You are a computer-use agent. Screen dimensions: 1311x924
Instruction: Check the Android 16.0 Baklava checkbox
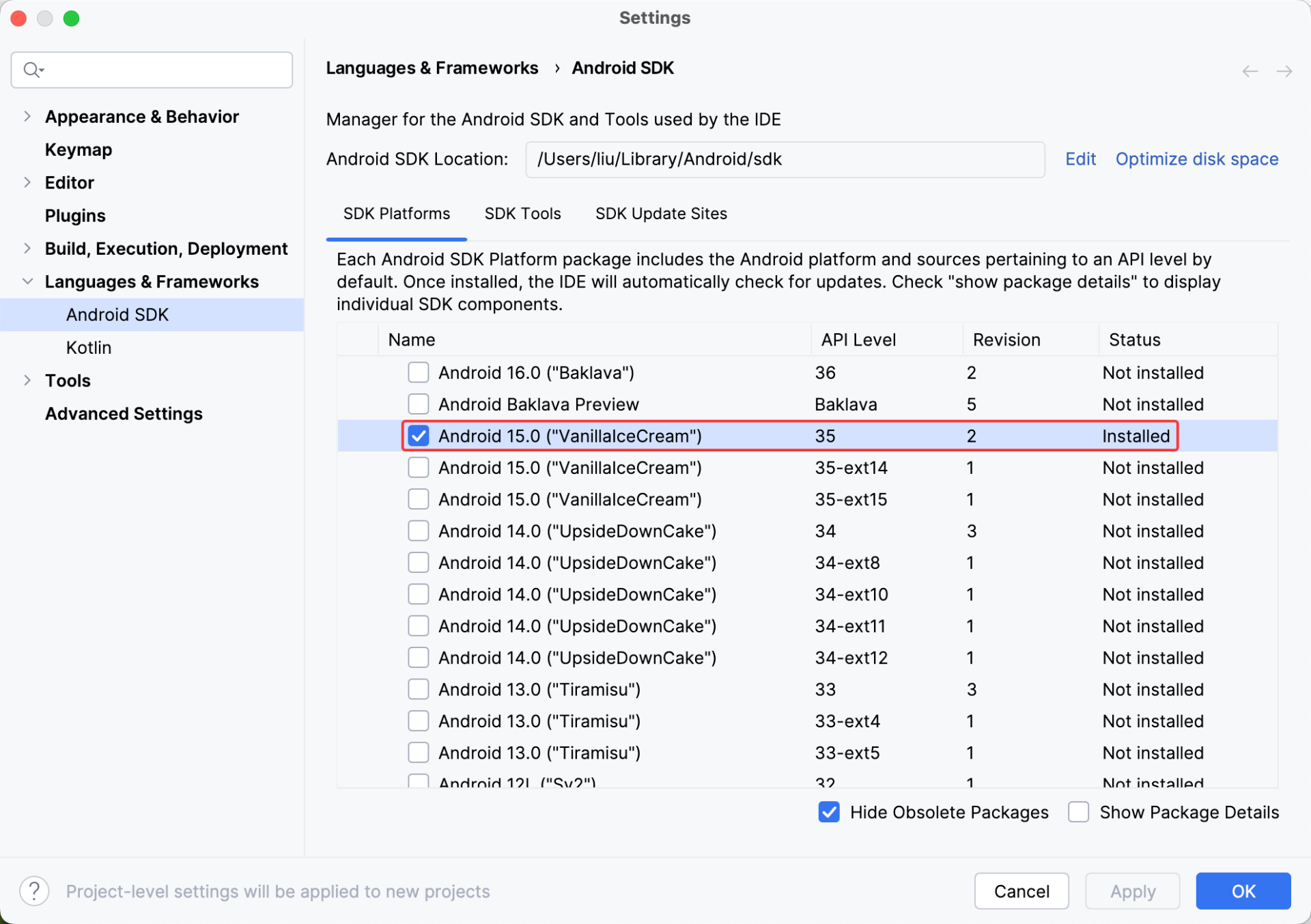(x=418, y=372)
